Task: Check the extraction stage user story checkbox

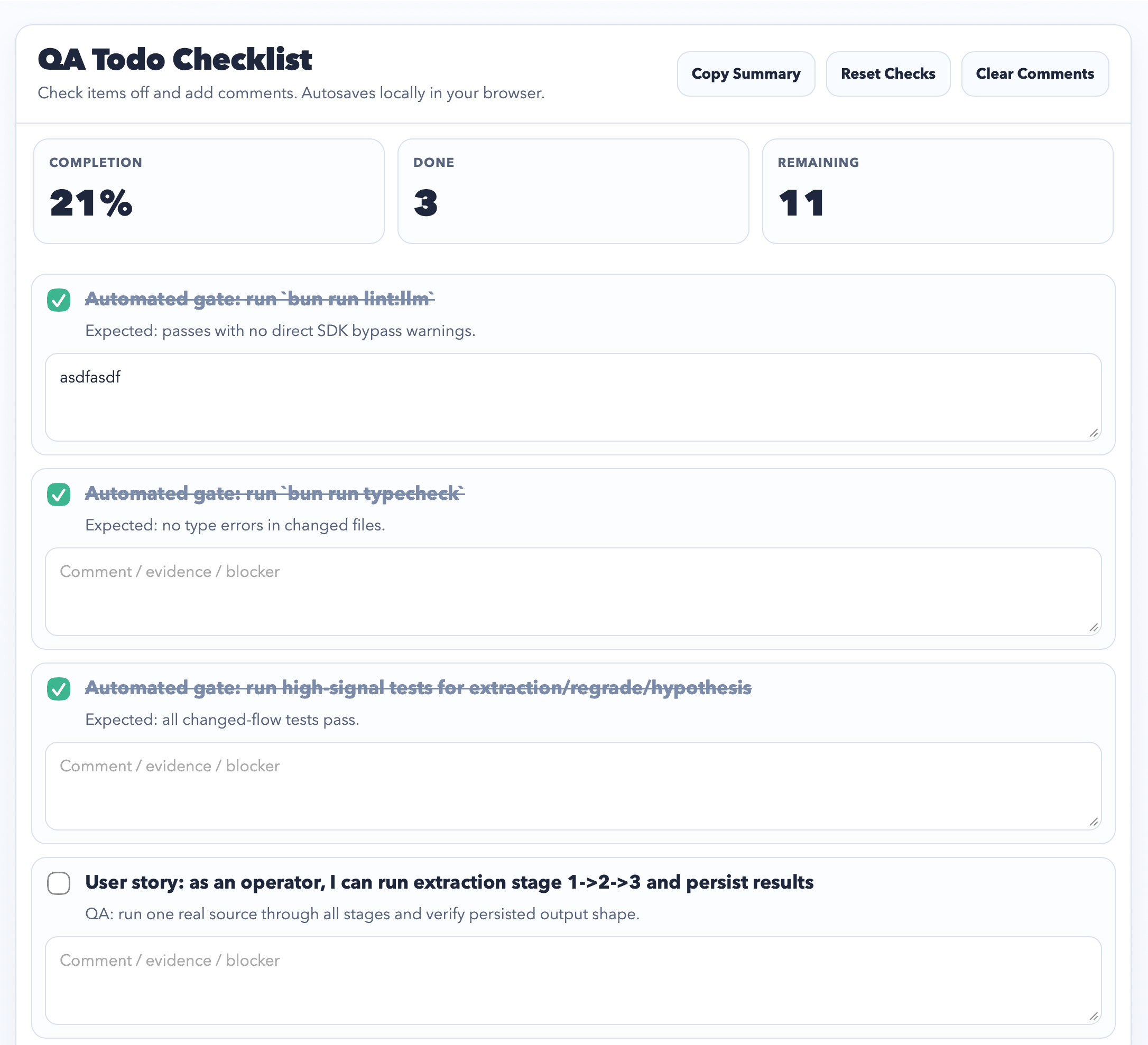Action: [59, 883]
